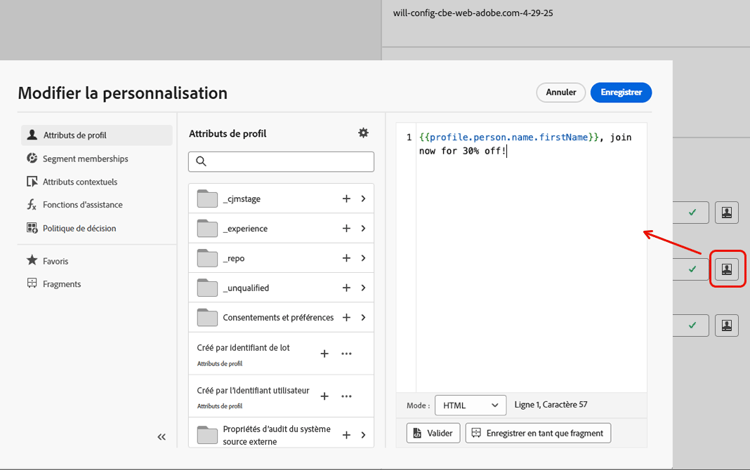Open Fonctions d'assistance section
This screenshot has height=470, width=750.
click(82, 205)
